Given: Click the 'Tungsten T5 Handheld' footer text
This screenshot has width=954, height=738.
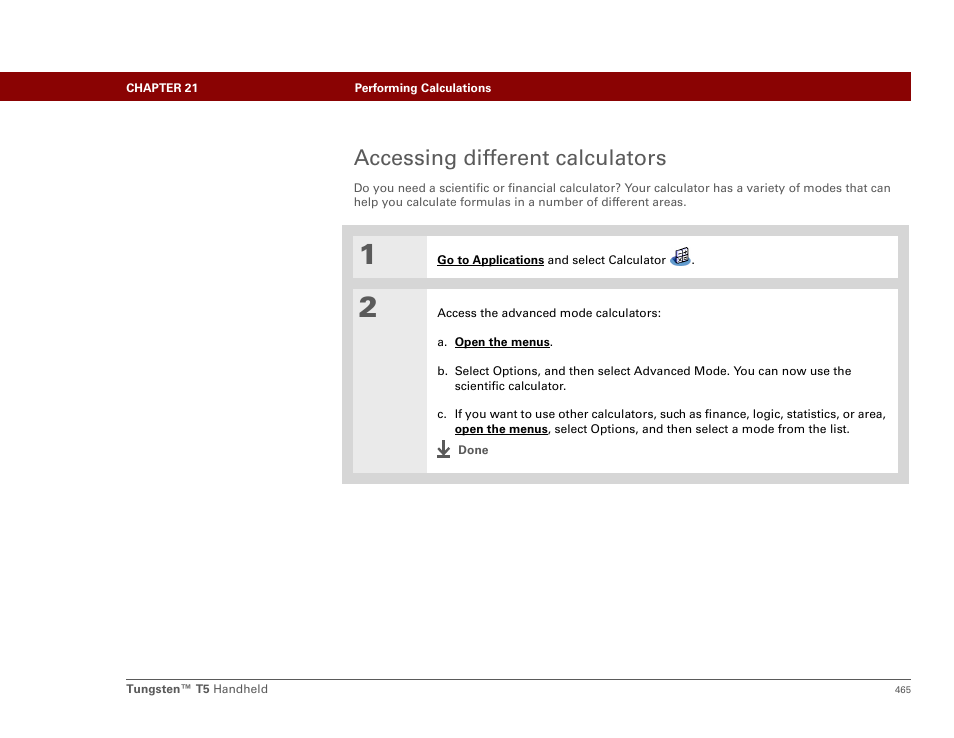Looking at the screenshot, I should click(197, 689).
